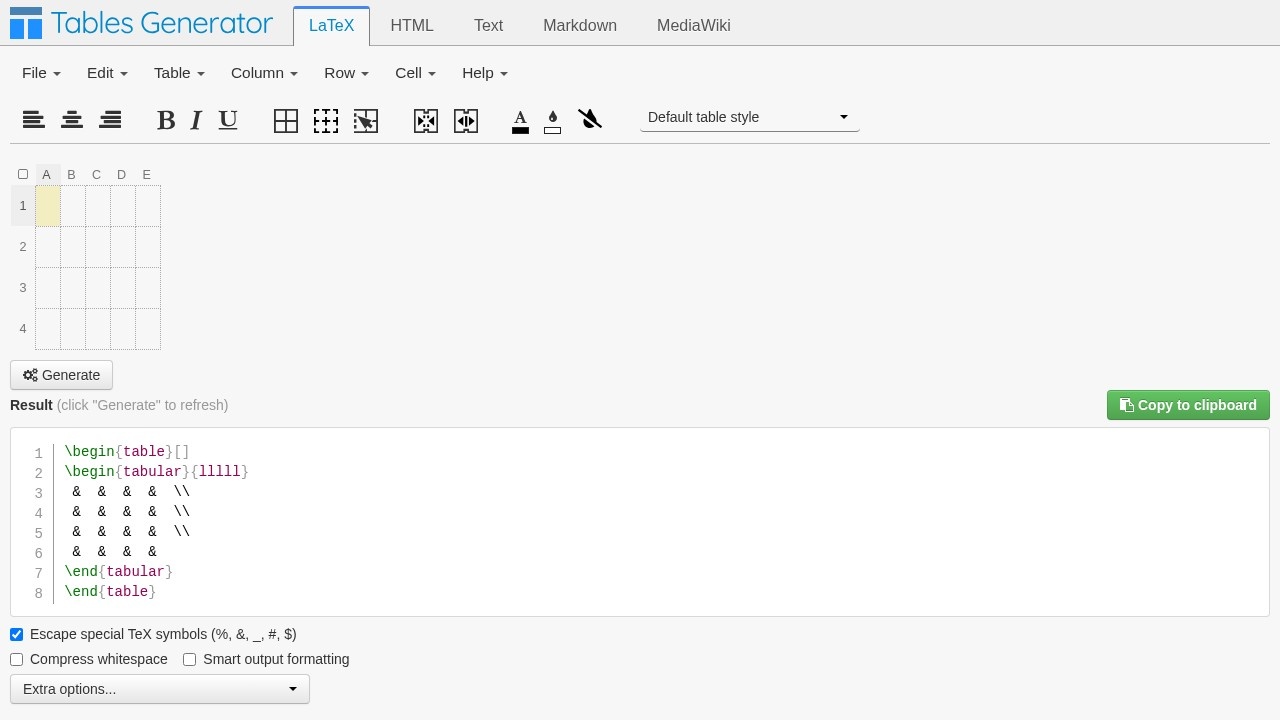The width and height of the screenshot is (1280, 720).
Task: Click the align left icon
Action: (x=34, y=121)
